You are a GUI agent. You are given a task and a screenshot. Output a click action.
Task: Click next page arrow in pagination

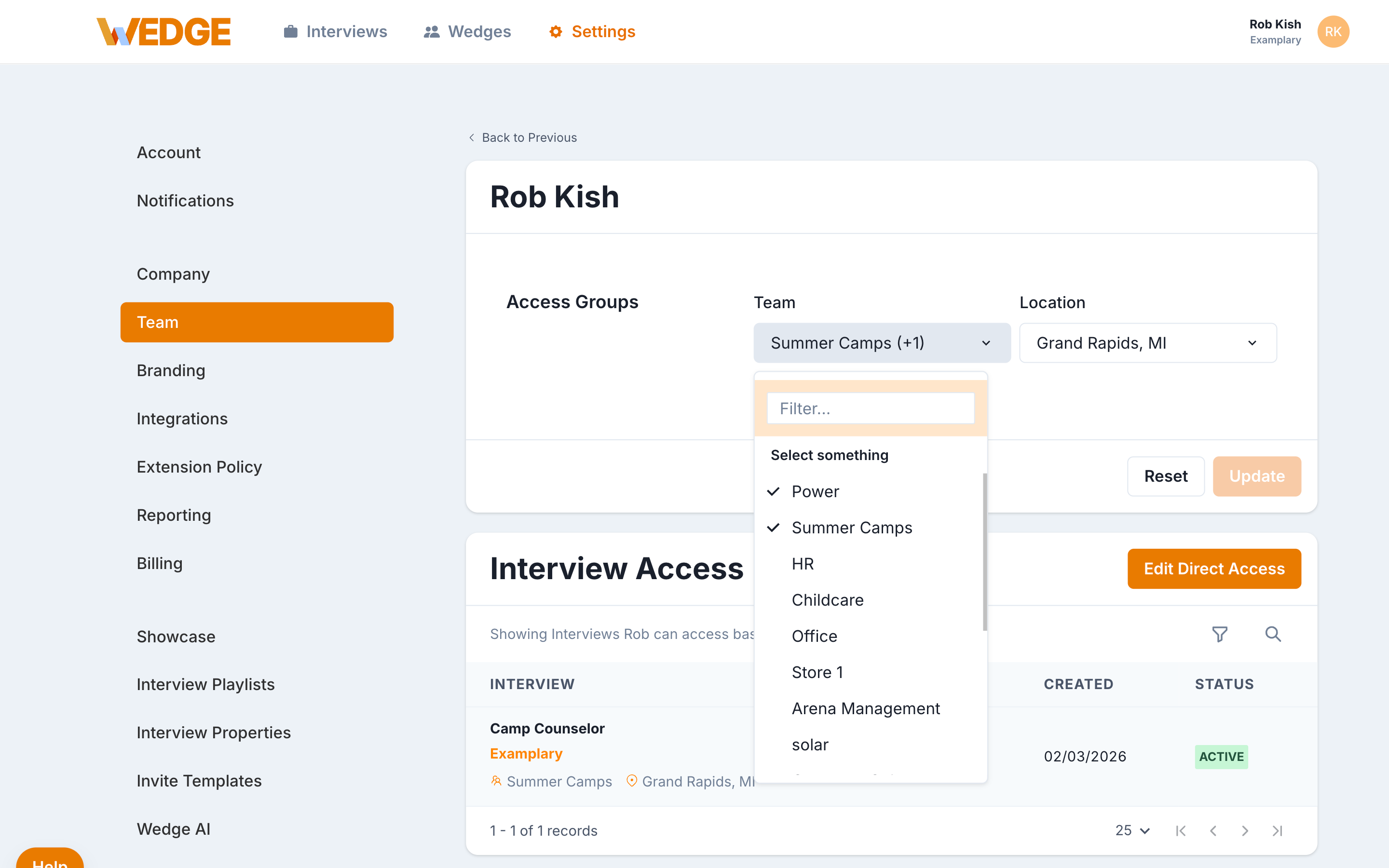tap(1245, 831)
